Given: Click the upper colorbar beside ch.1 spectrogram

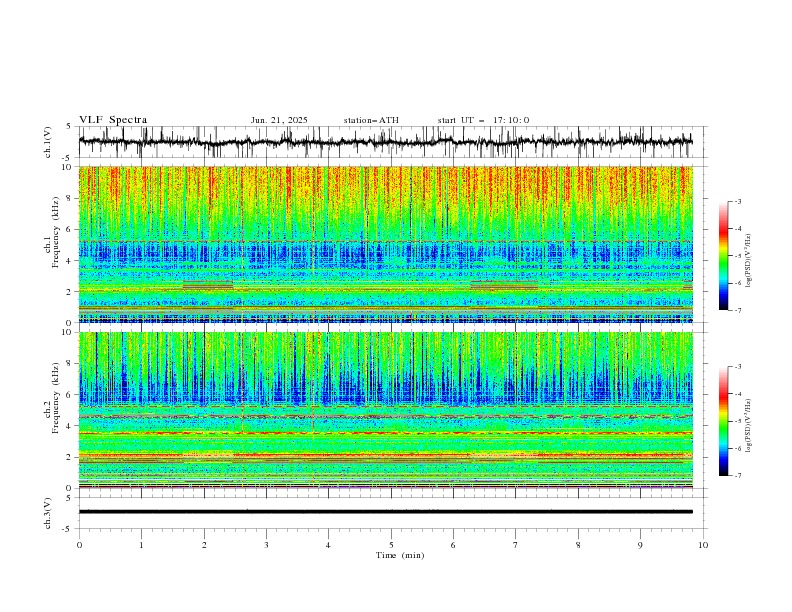Looking at the screenshot, I should point(724,256).
